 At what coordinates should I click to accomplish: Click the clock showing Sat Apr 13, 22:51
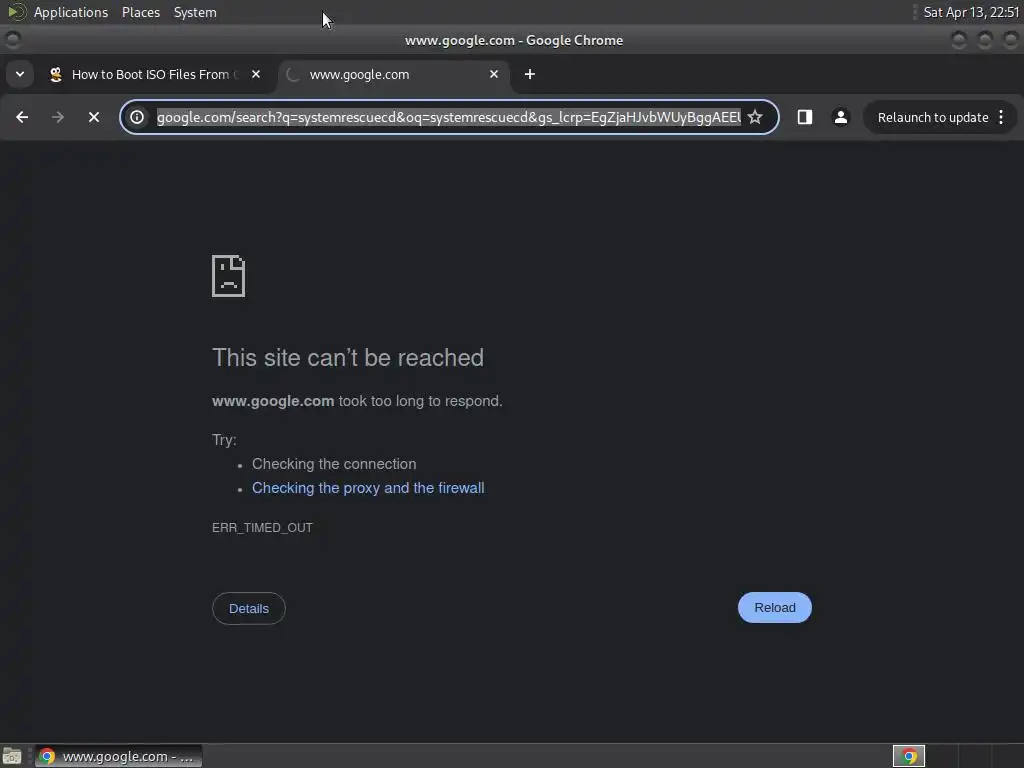coord(971,12)
